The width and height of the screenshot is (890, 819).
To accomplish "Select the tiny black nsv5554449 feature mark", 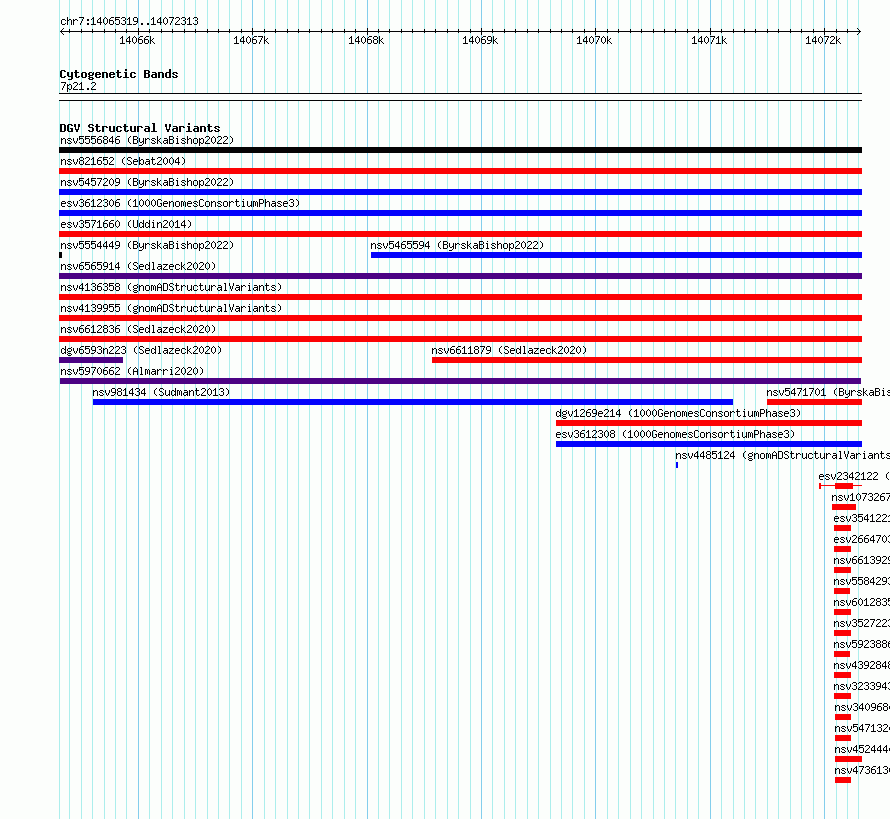I will [61, 255].
